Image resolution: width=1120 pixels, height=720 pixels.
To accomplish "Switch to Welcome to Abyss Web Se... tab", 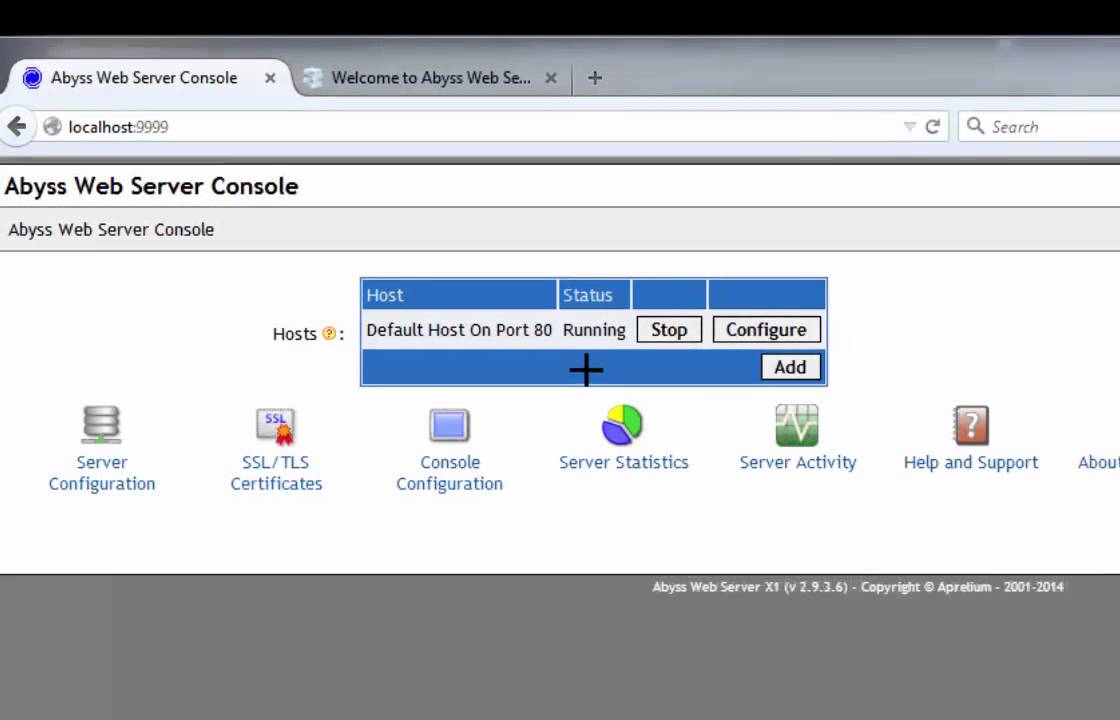I will point(431,78).
